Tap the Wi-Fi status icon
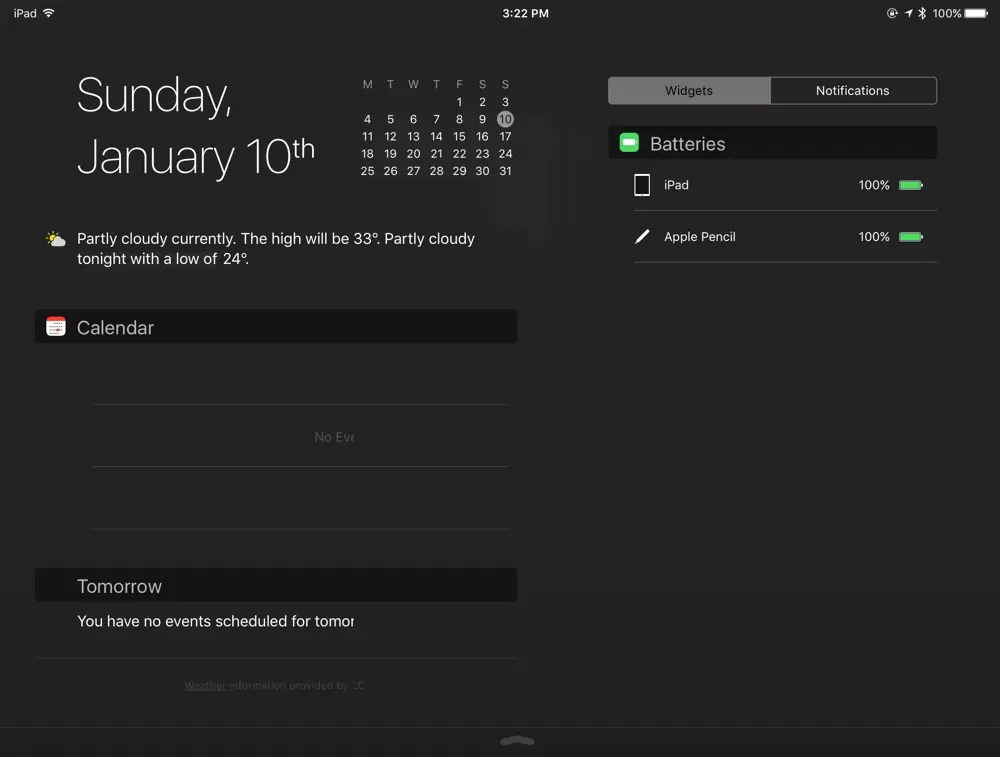Image resolution: width=1000 pixels, height=757 pixels. 49,13
